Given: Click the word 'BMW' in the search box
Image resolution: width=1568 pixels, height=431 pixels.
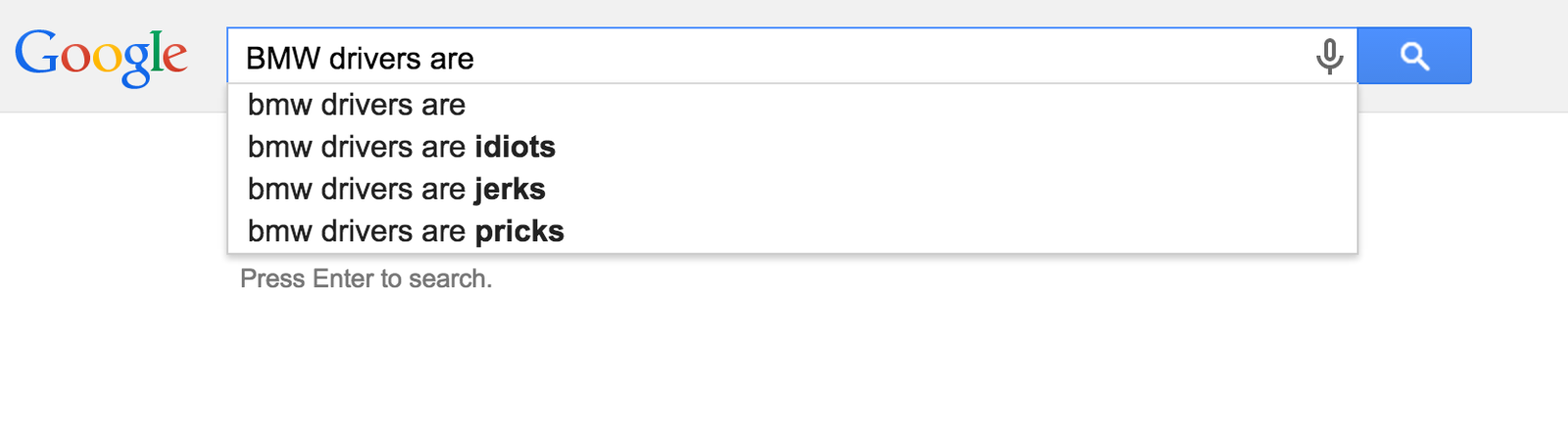Looking at the screenshot, I should 283,59.
